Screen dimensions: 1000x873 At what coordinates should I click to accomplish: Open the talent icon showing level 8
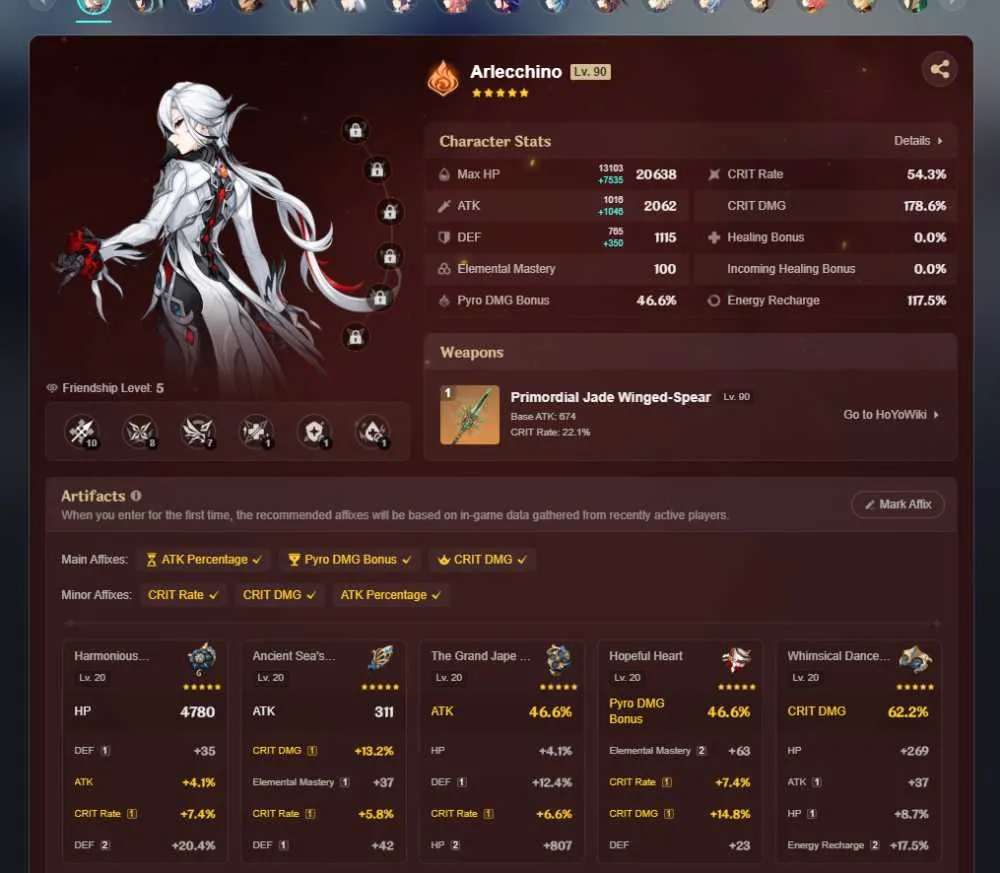click(140, 432)
